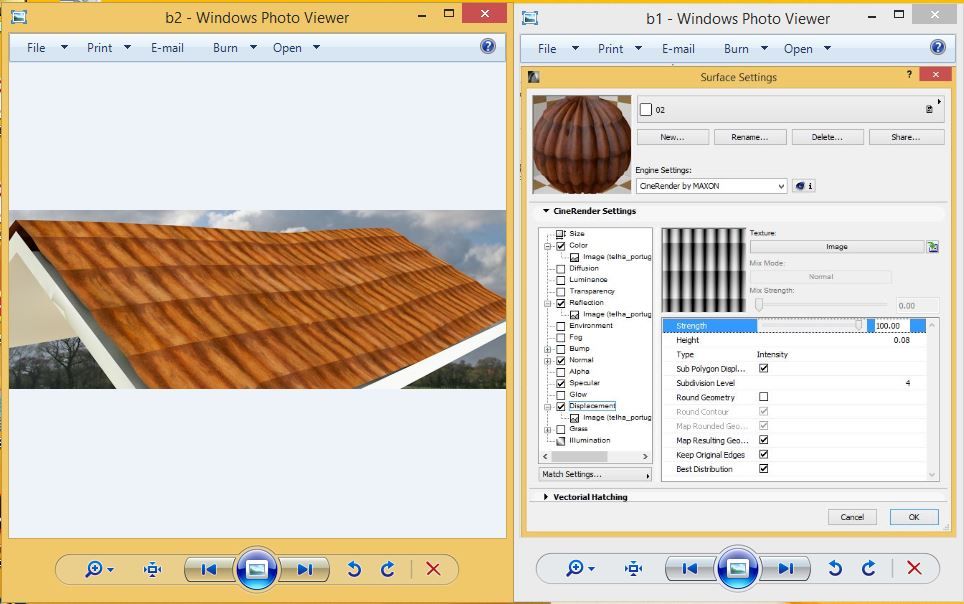
Task: Click actual size icon in b1 viewer
Action: 633,569
